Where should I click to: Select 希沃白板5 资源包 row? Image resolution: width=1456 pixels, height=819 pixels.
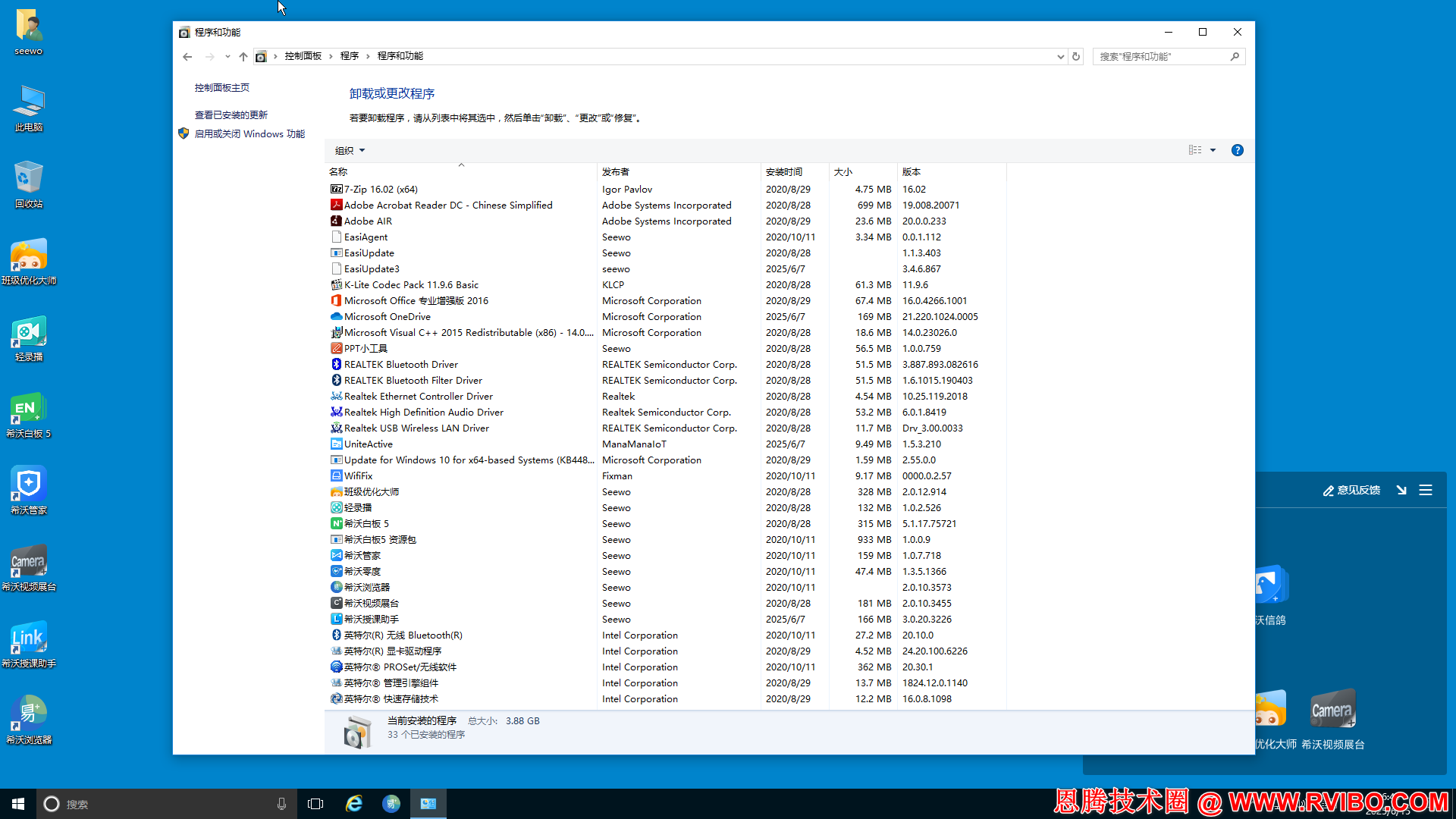point(667,540)
